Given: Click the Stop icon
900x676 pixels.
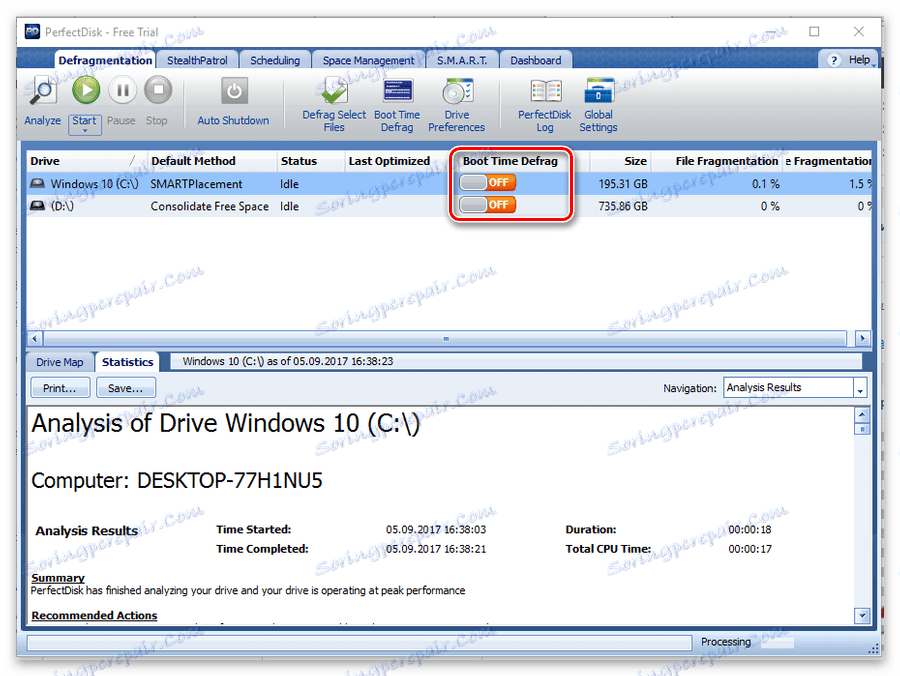Looking at the screenshot, I should tap(158, 90).
